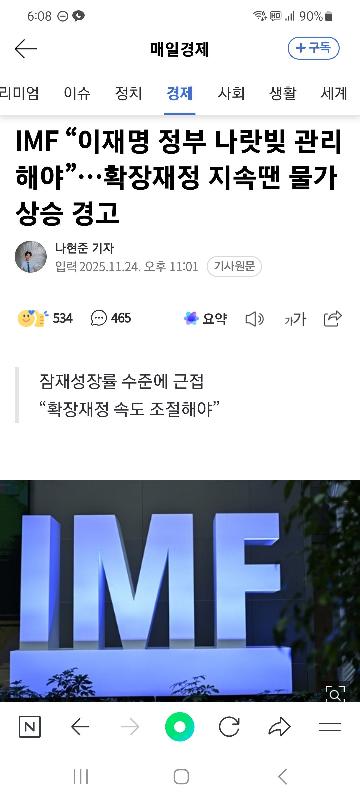Go to the 사회 tab

pos(231,93)
